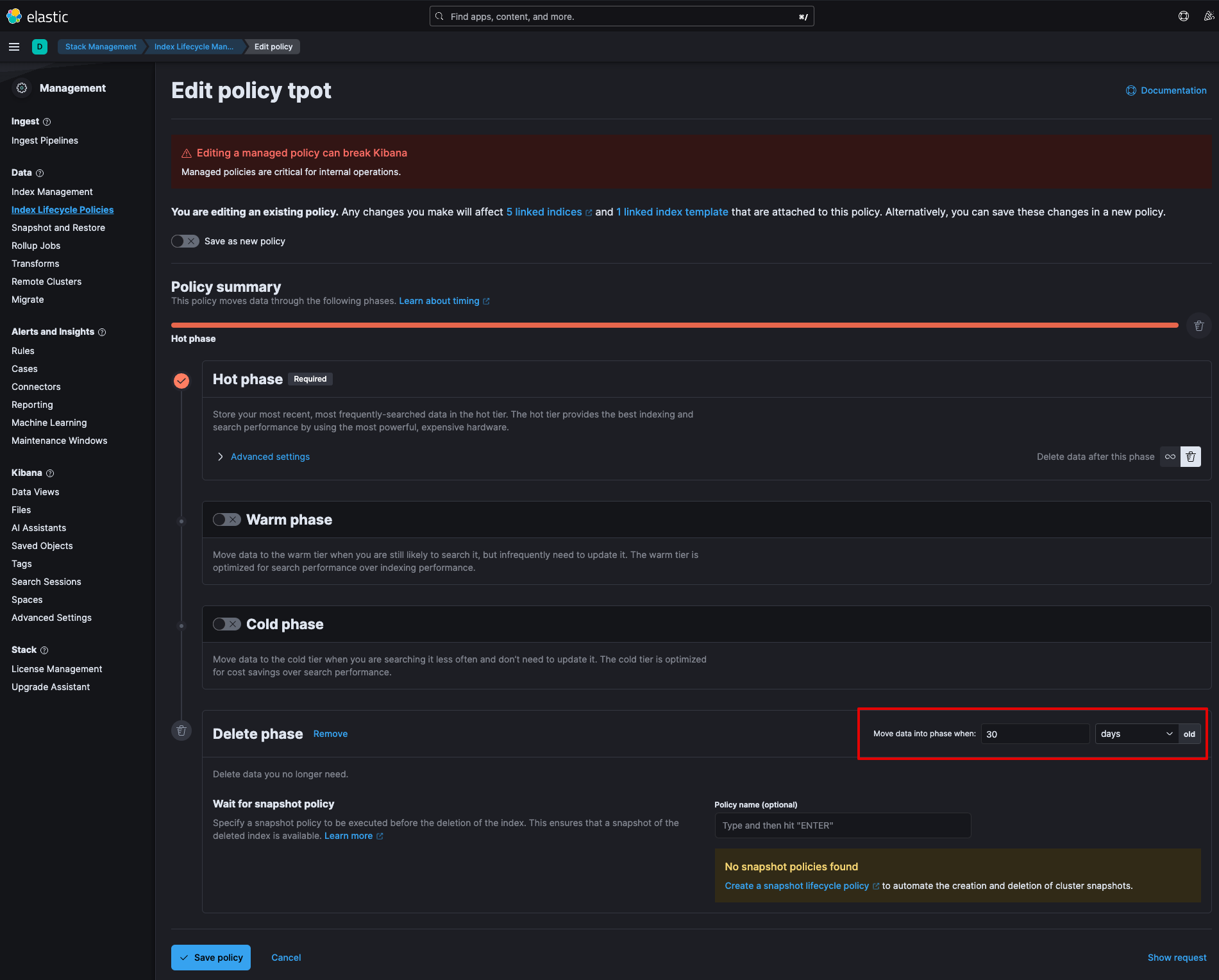1219x980 pixels.
Task: Click the orange policy timeline bar
Action: click(x=674, y=325)
